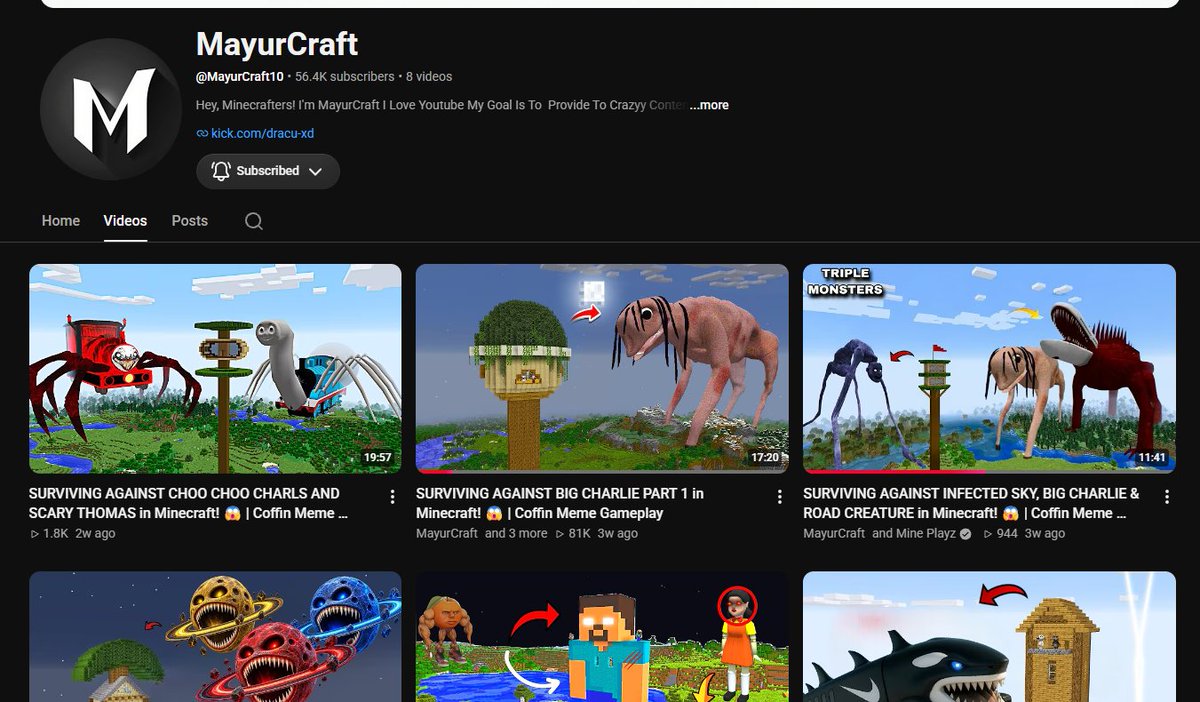
Task: Click the 944 views text
Action: (1000, 534)
